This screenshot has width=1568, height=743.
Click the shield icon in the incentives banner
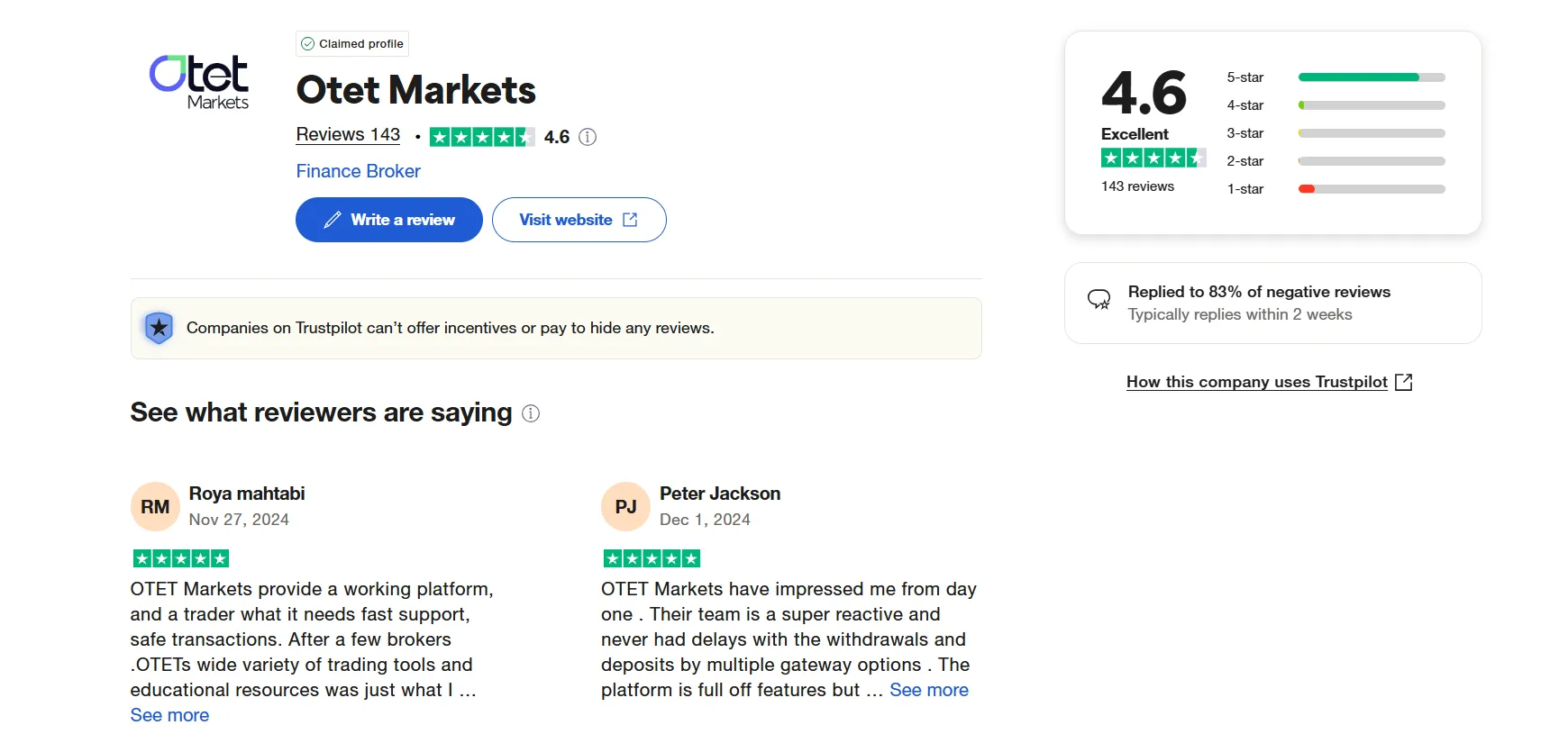(x=159, y=328)
